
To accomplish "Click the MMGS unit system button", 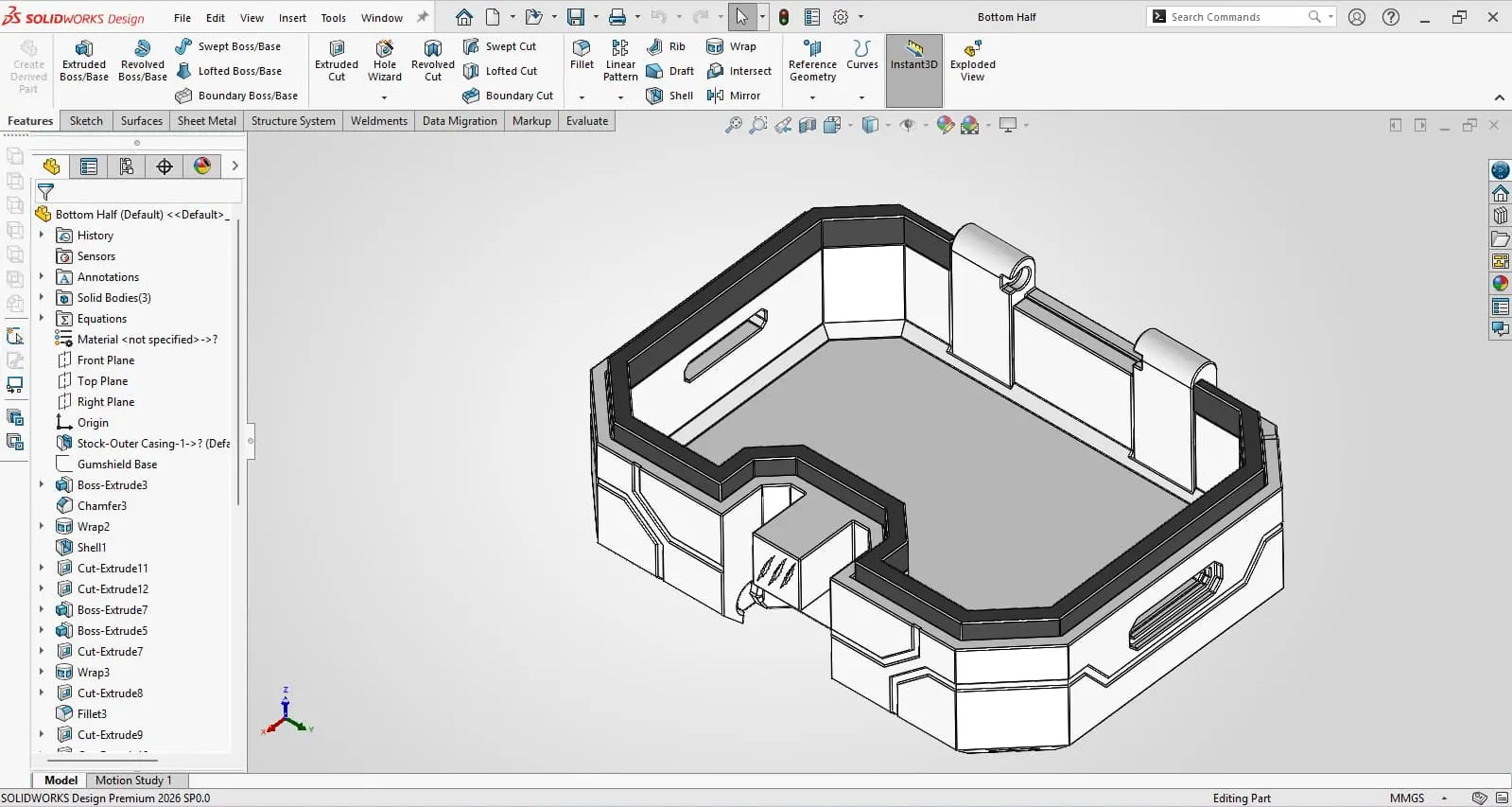I will point(1407,798).
